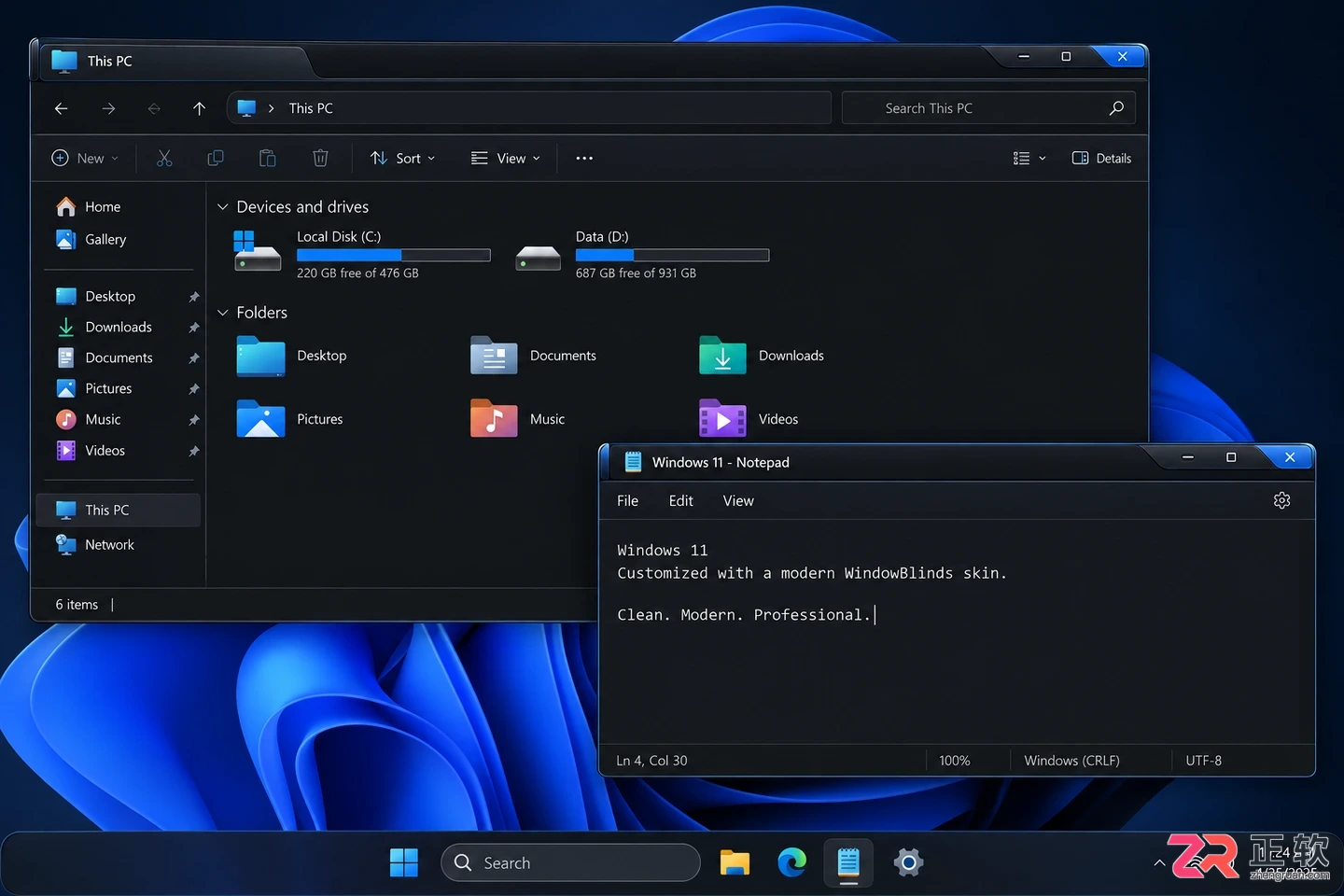The image size is (1344, 896).
Task: Click the Cut scissors icon
Action: (164, 159)
